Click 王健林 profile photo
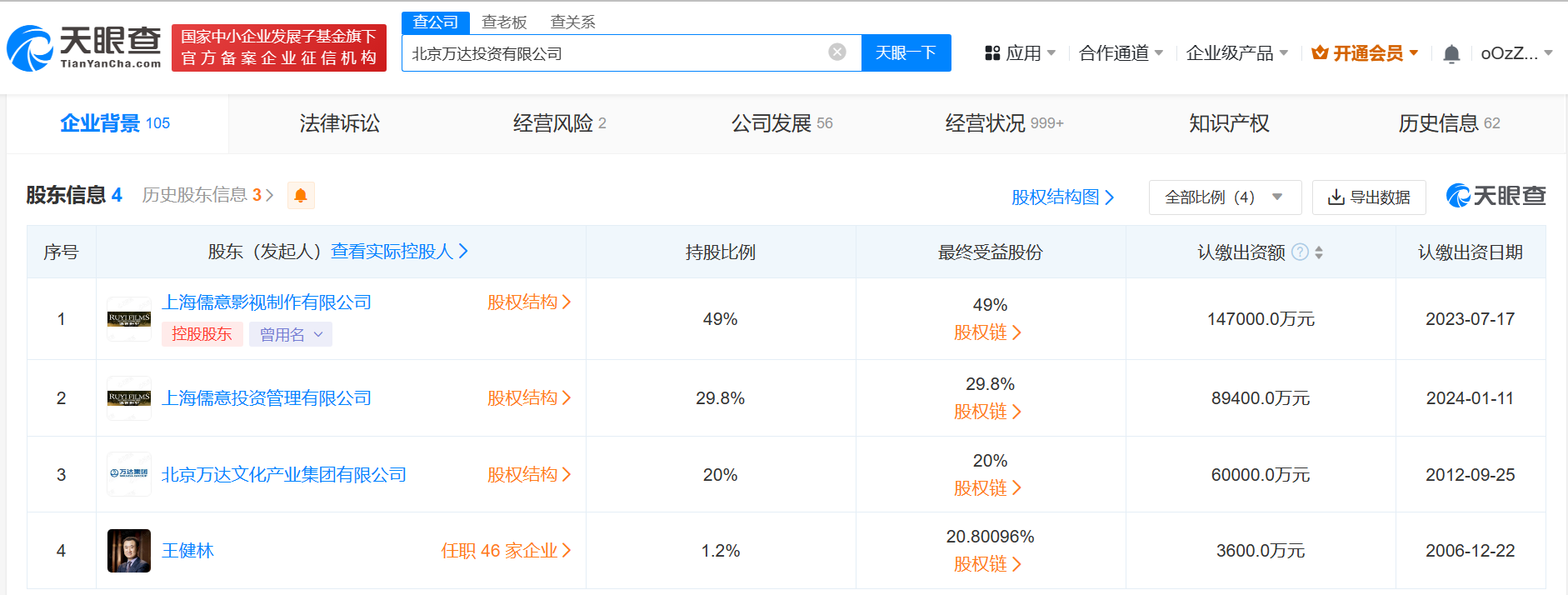The image size is (1568, 595). 129,551
